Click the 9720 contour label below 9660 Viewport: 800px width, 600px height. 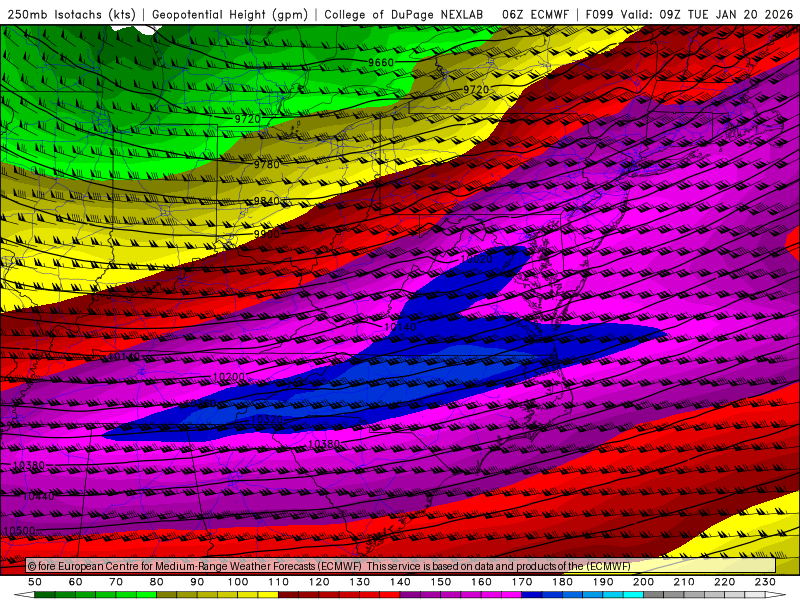476,90
